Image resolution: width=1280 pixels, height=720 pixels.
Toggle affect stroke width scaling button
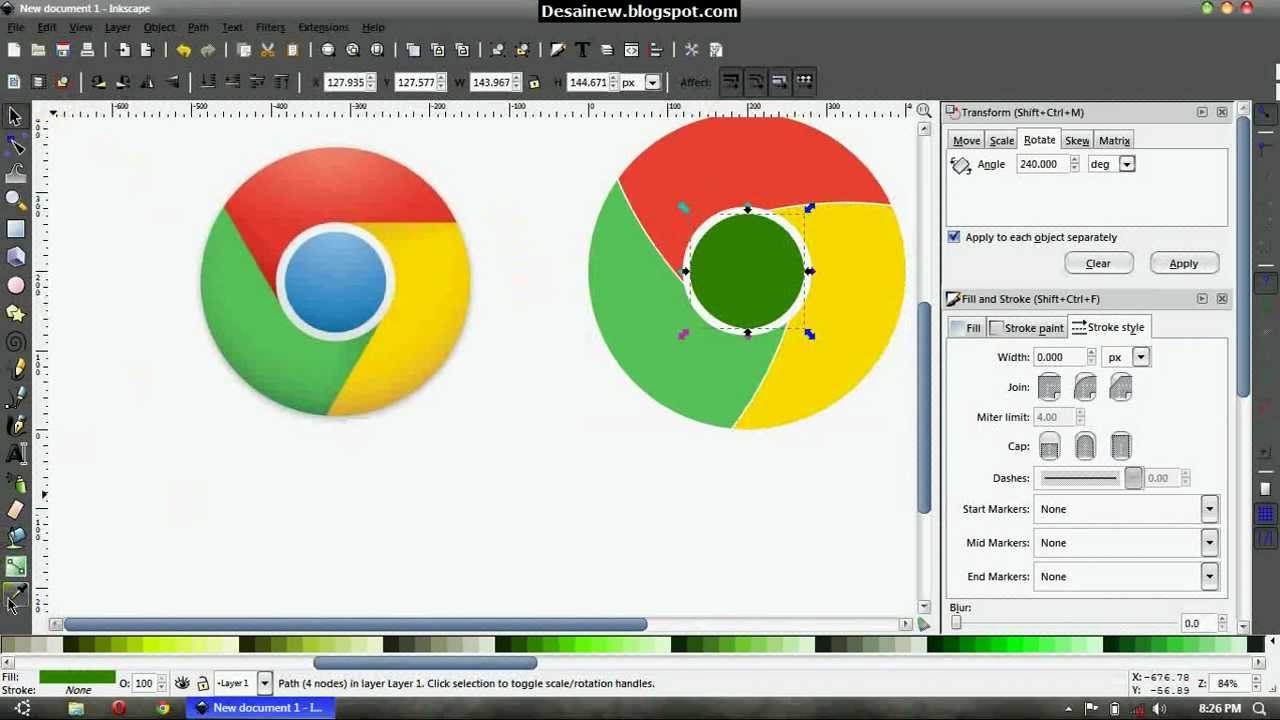[731, 82]
